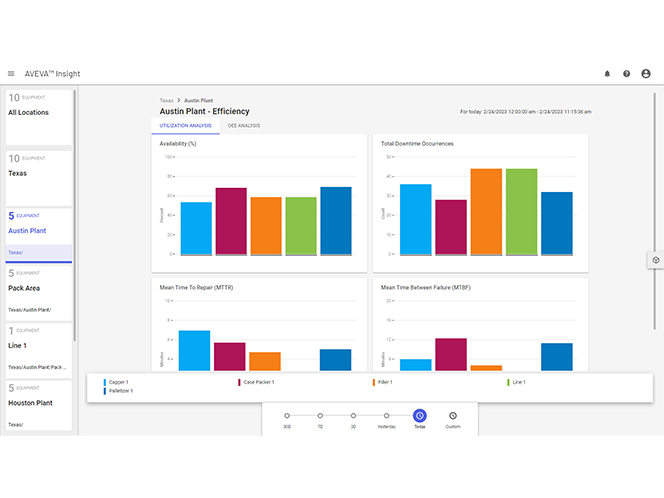Select the Line 1 location card

coord(37,345)
